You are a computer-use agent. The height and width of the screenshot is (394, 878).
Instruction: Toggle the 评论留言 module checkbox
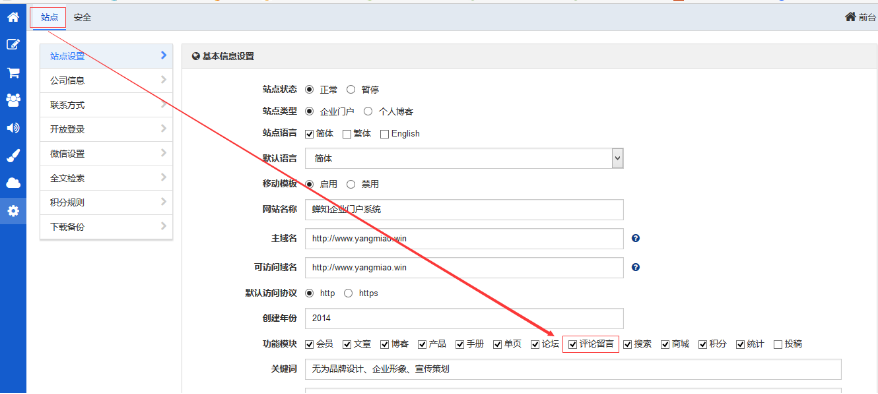click(572, 345)
